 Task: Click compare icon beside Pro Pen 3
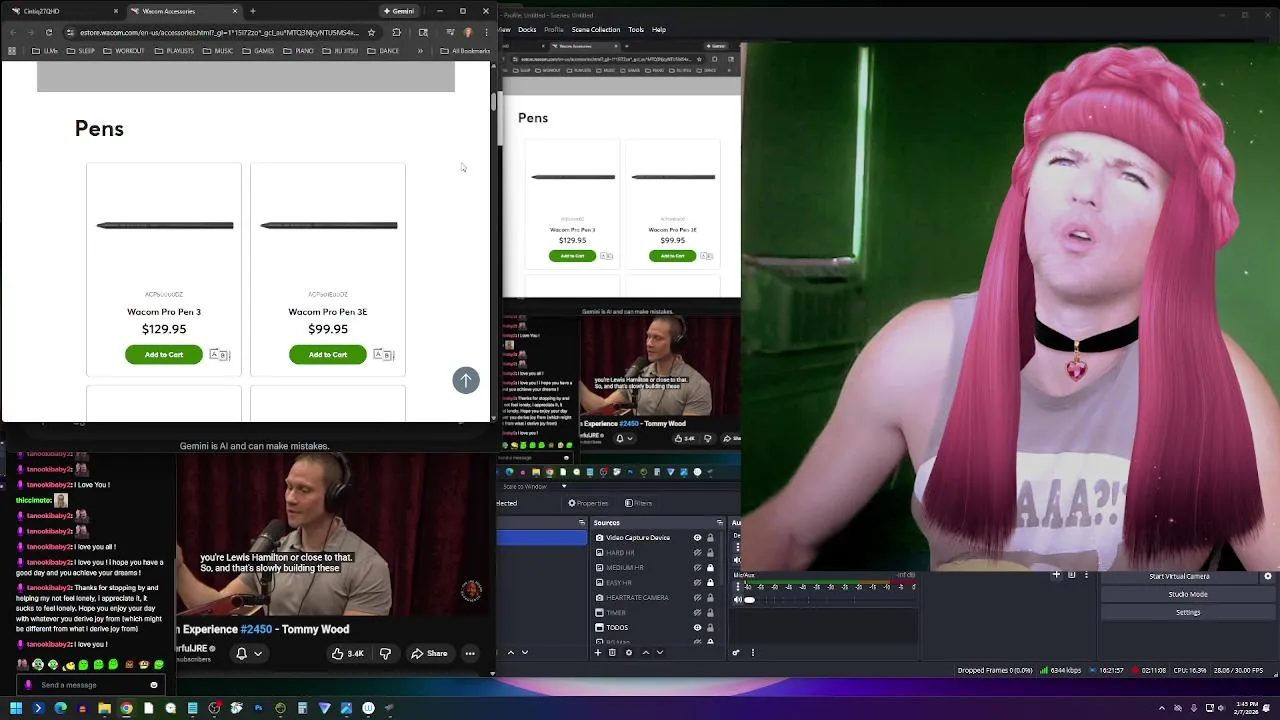[219, 355]
